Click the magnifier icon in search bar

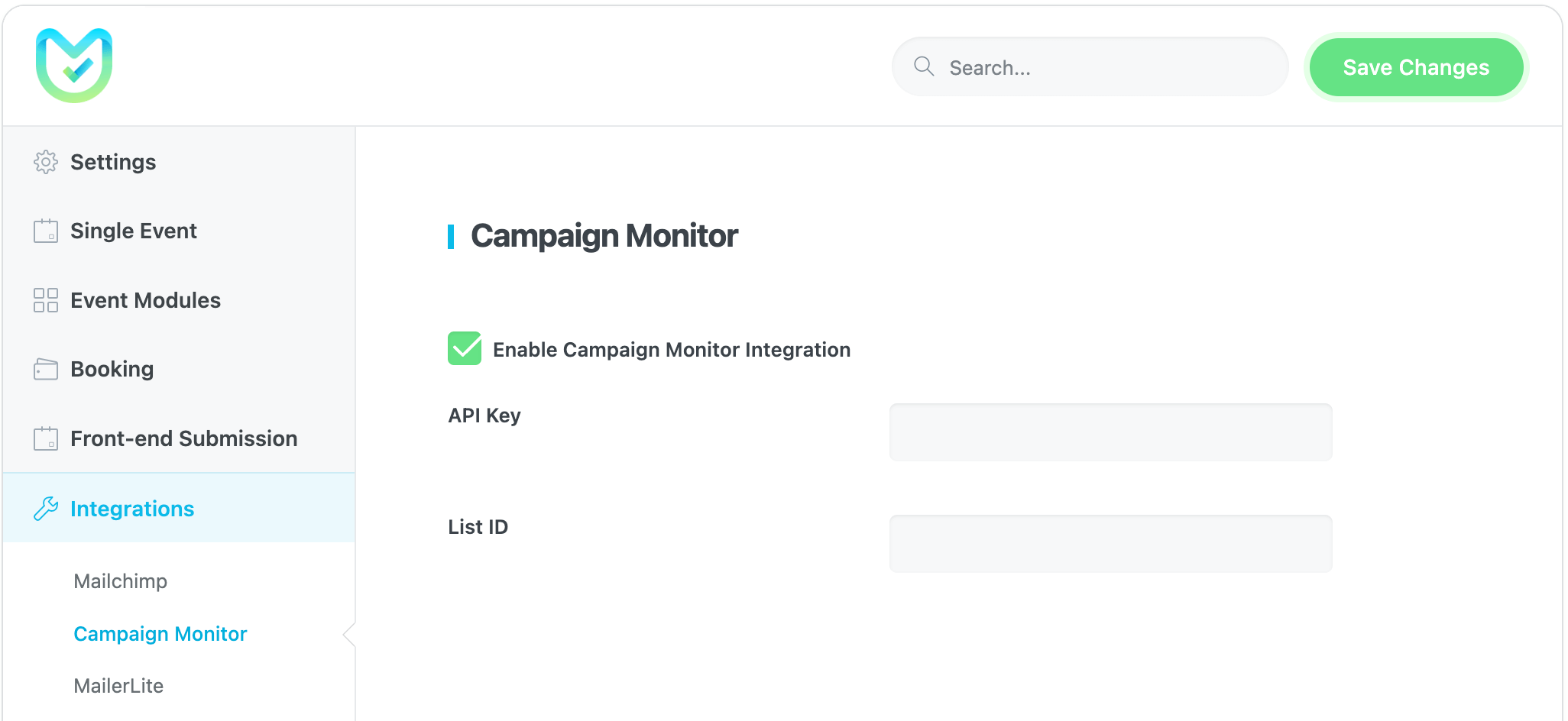click(924, 66)
